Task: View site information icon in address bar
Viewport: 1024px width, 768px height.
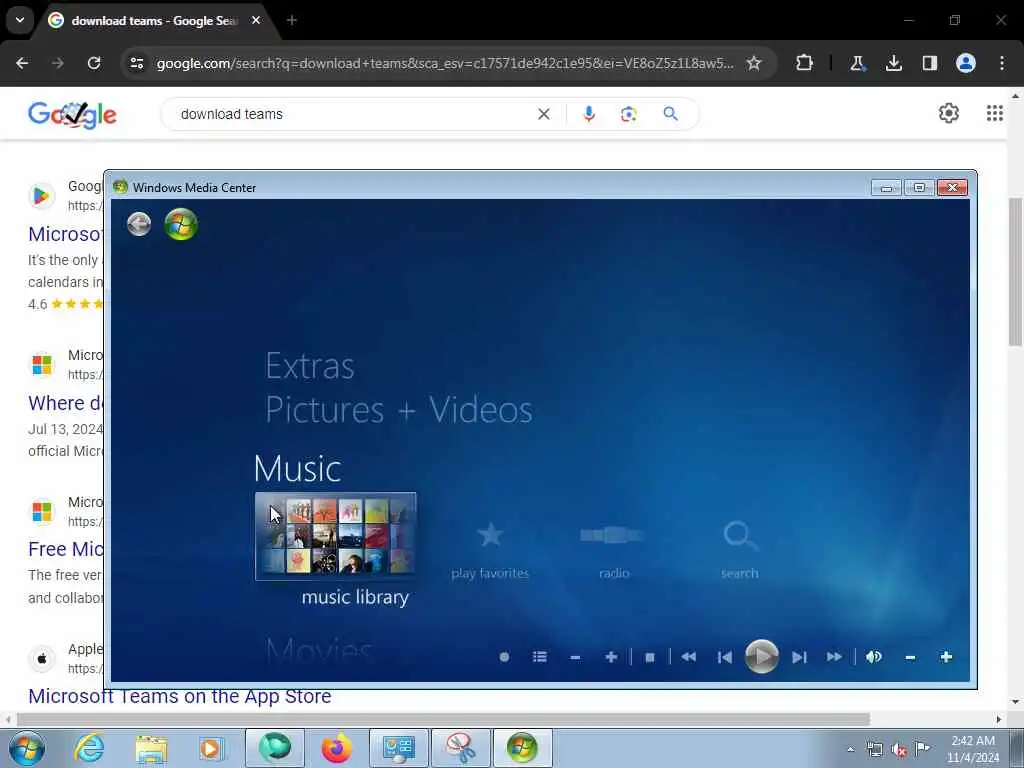Action: click(136, 63)
